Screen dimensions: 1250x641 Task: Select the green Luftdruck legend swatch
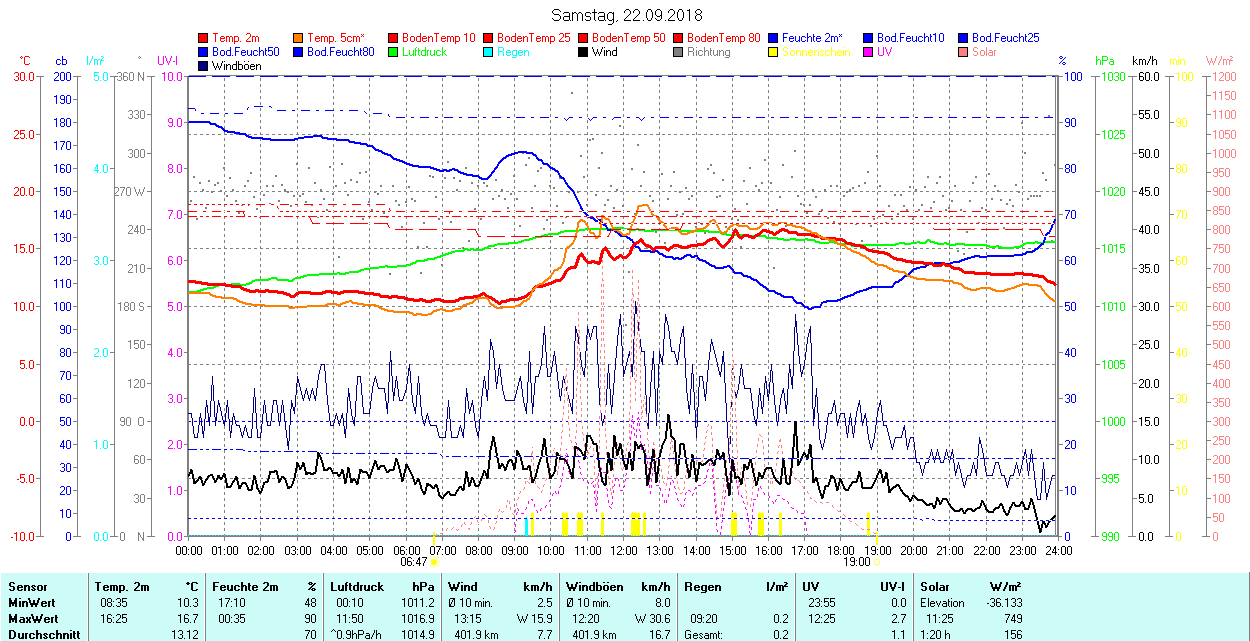[394, 52]
